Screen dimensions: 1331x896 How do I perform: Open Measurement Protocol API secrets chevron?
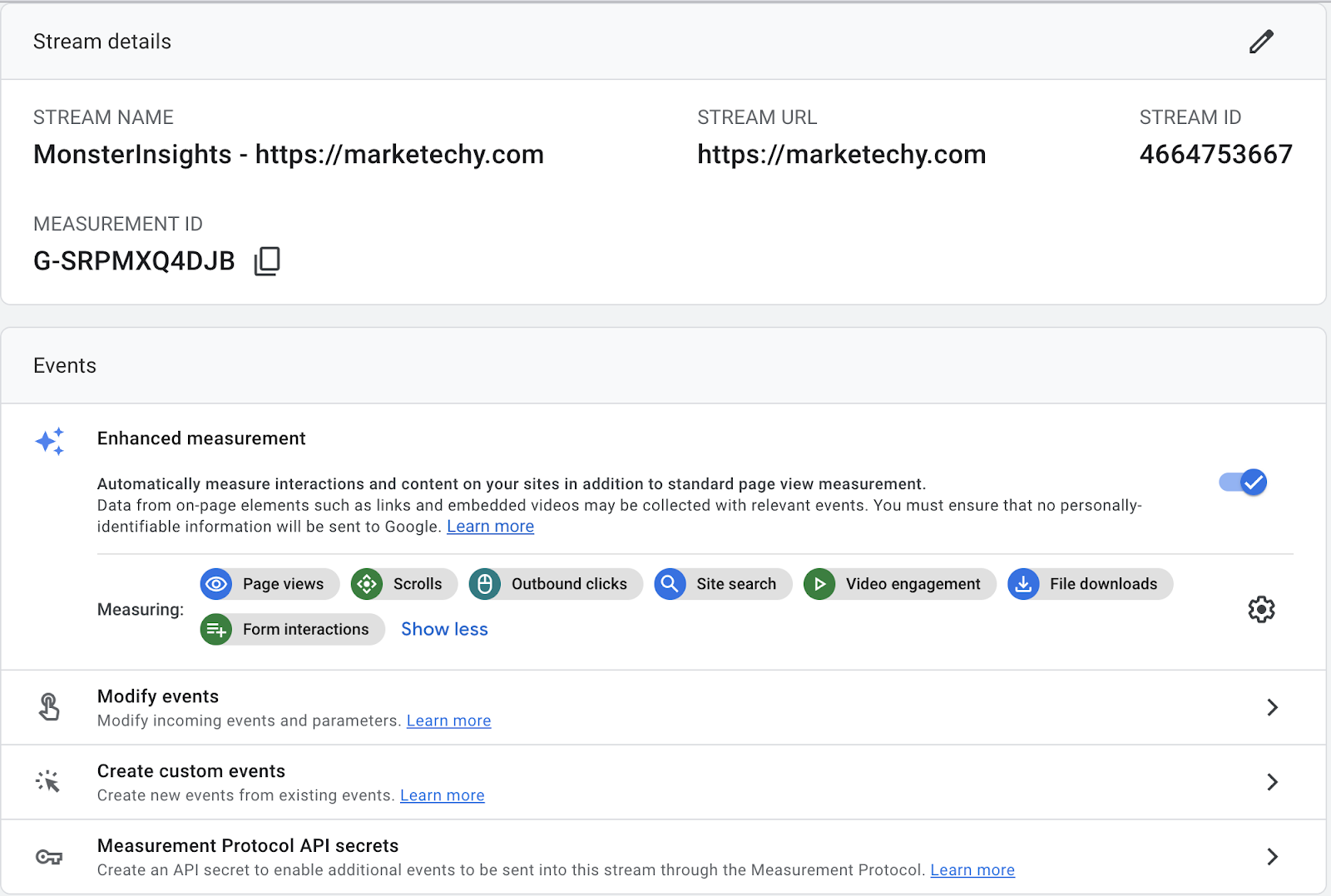1272,857
